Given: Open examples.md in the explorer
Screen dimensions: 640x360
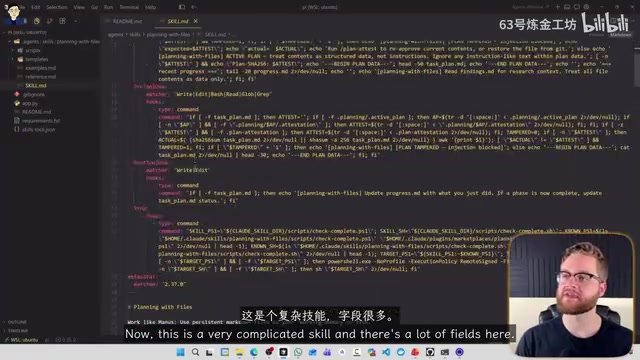Looking at the screenshot, I should tap(40, 68).
